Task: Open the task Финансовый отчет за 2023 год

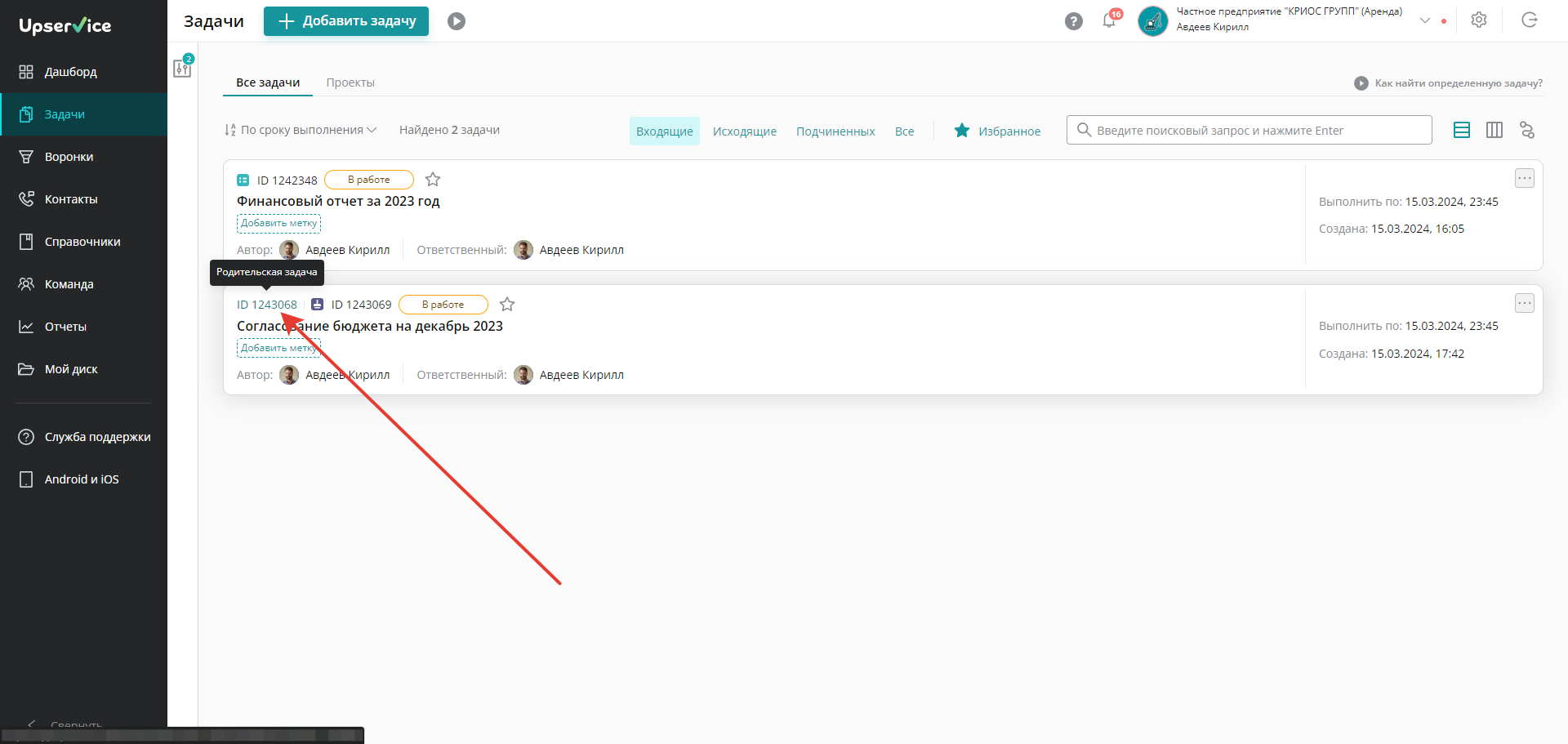Action: tap(338, 201)
